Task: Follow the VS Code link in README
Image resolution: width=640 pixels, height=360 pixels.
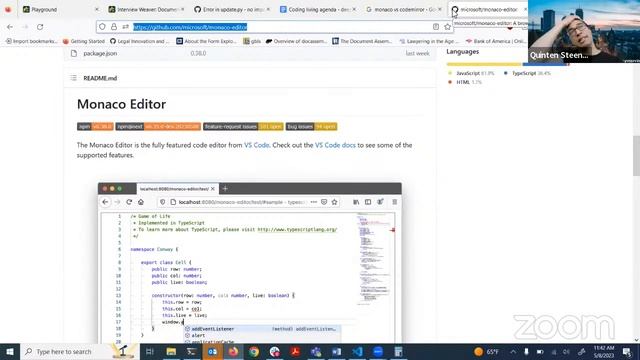Action: tap(256, 145)
